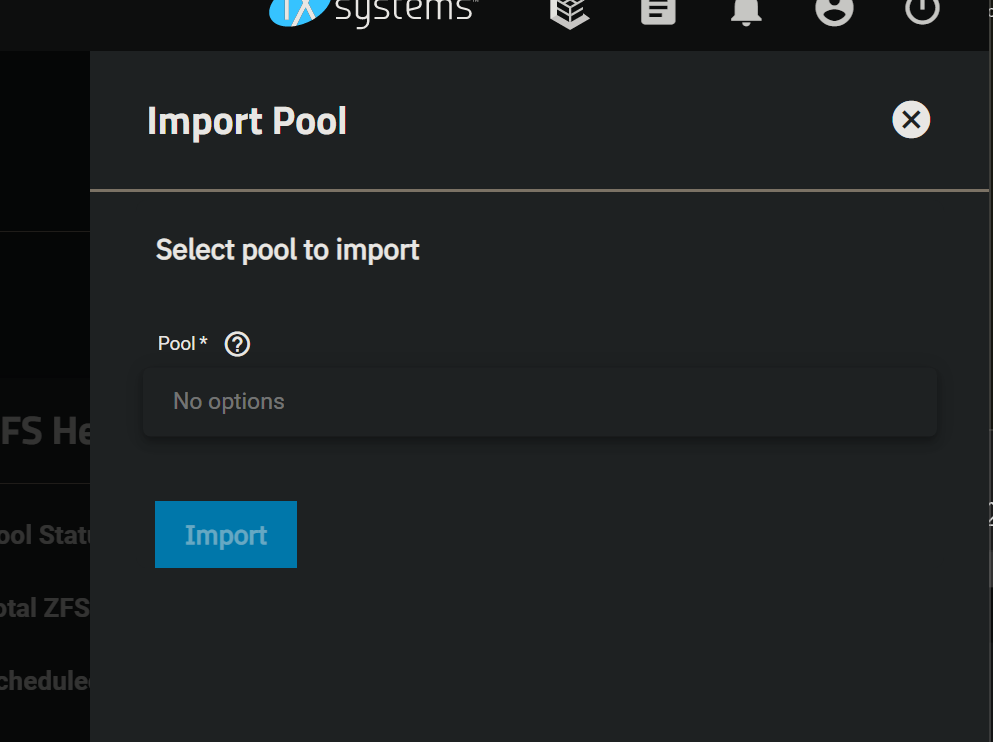Click the required asterisk beside Pool

tap(203, 342)
